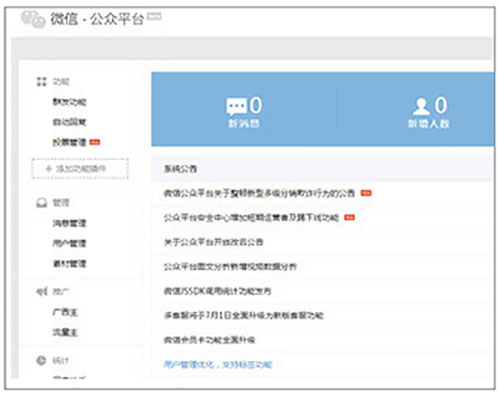Click the new followers person icon
Image resolution: width=500 pixels, height=396 pixels.
tap(421, 106)
